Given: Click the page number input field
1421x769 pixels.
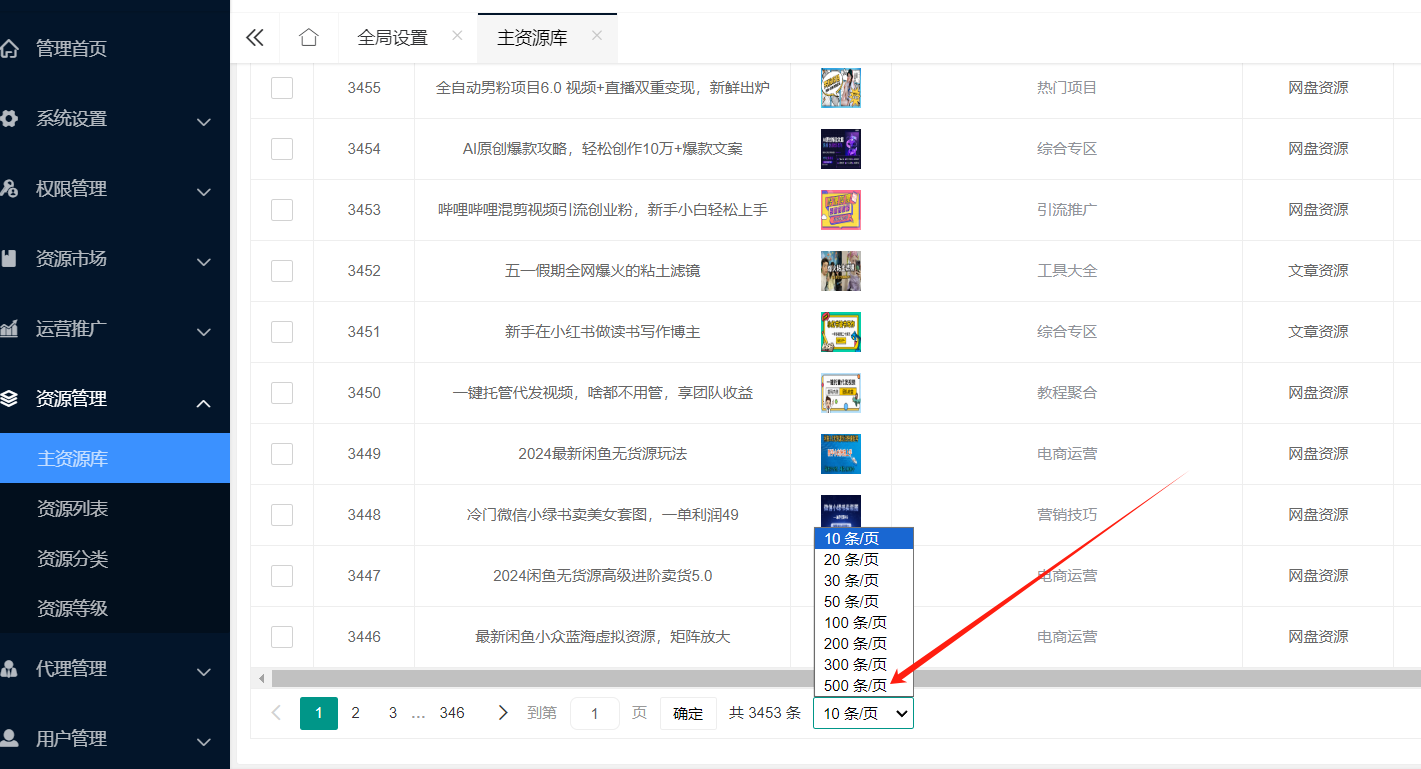Looking at the screenshot, I should click(x=594, y=713).
